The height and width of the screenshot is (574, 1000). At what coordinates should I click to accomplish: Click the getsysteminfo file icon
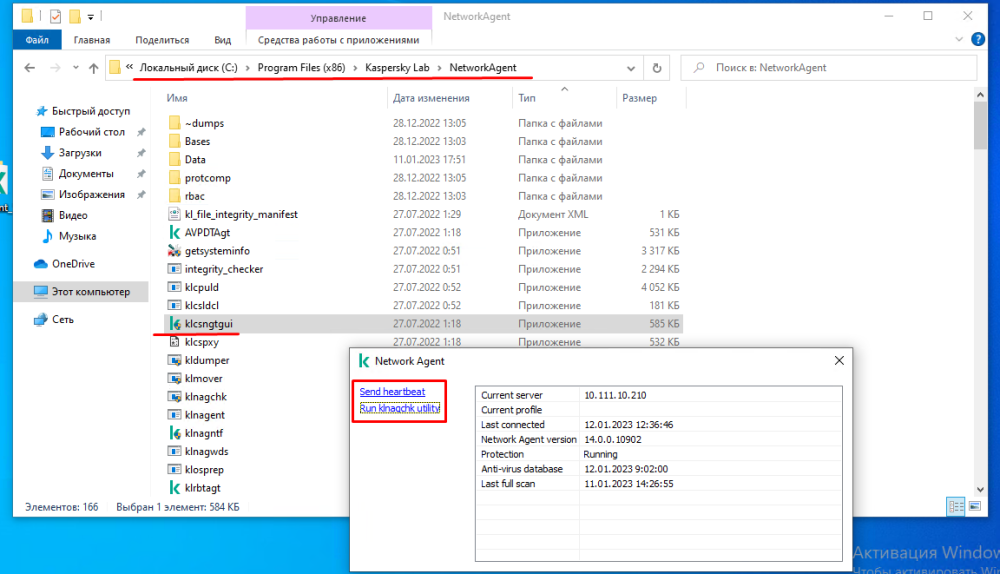tap(174, 251)
